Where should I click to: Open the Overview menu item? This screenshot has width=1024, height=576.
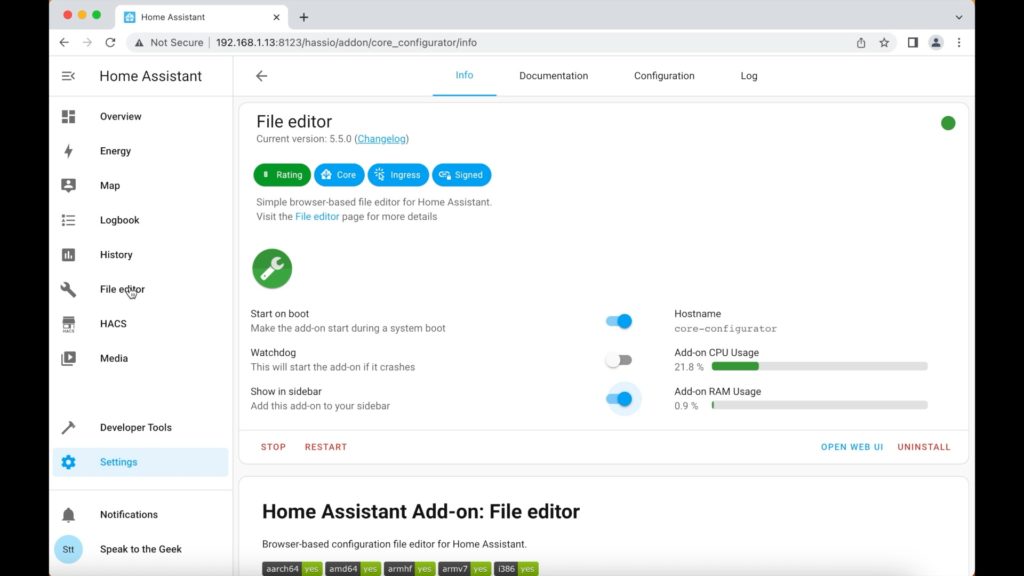point(140,116)
